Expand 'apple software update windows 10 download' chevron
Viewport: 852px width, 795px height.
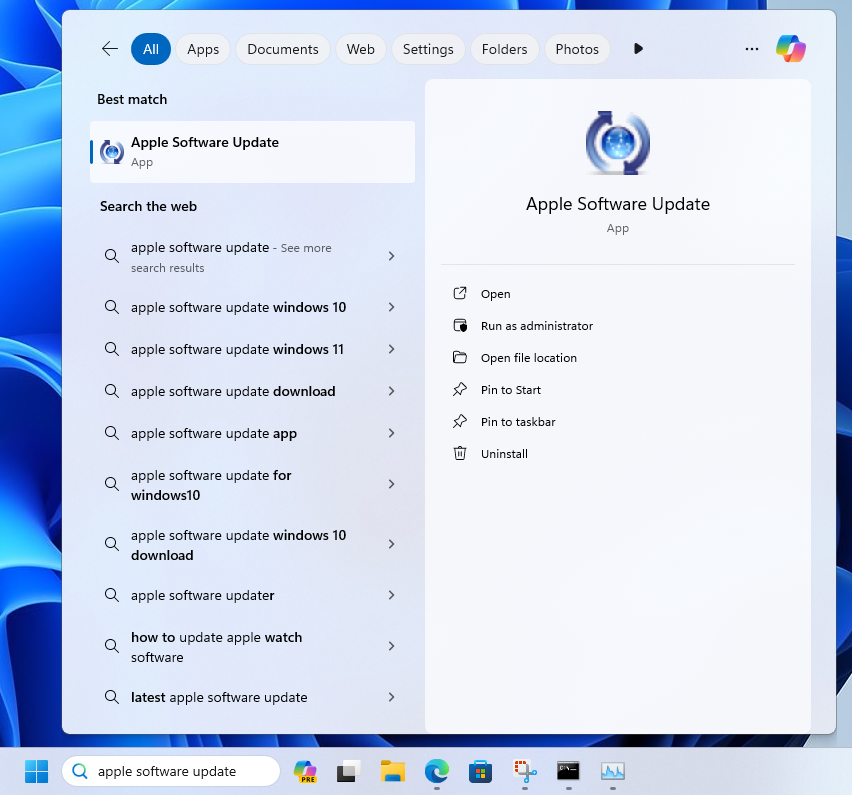click(x=391, y=544)
